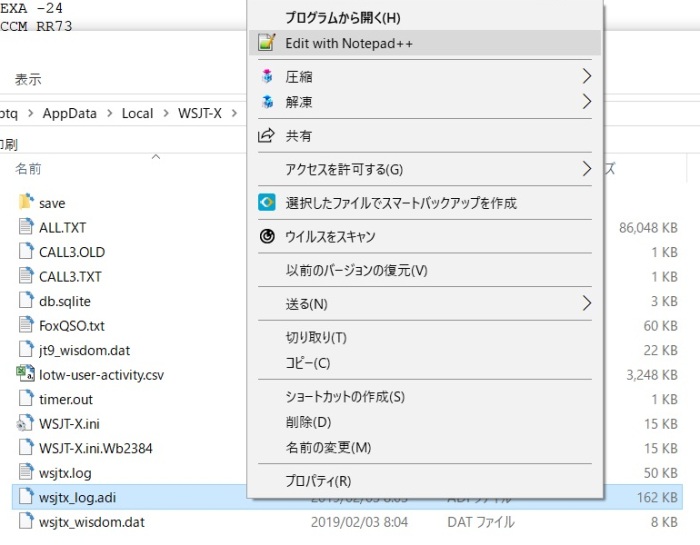Click the CALL3.TXT file icon

click(x=26, y=276)
